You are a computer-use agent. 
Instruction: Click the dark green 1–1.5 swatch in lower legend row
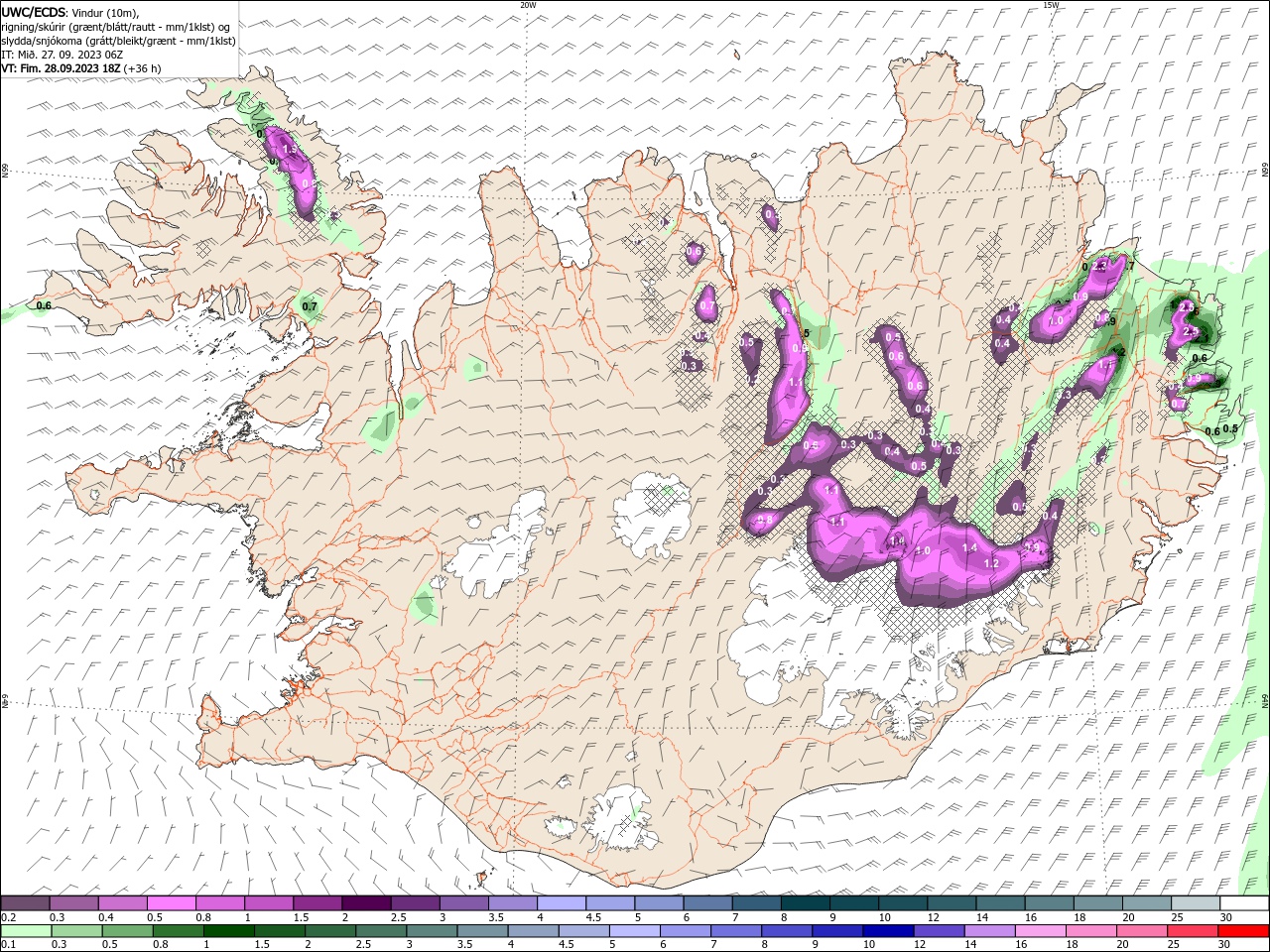click(x=229, y=931)
